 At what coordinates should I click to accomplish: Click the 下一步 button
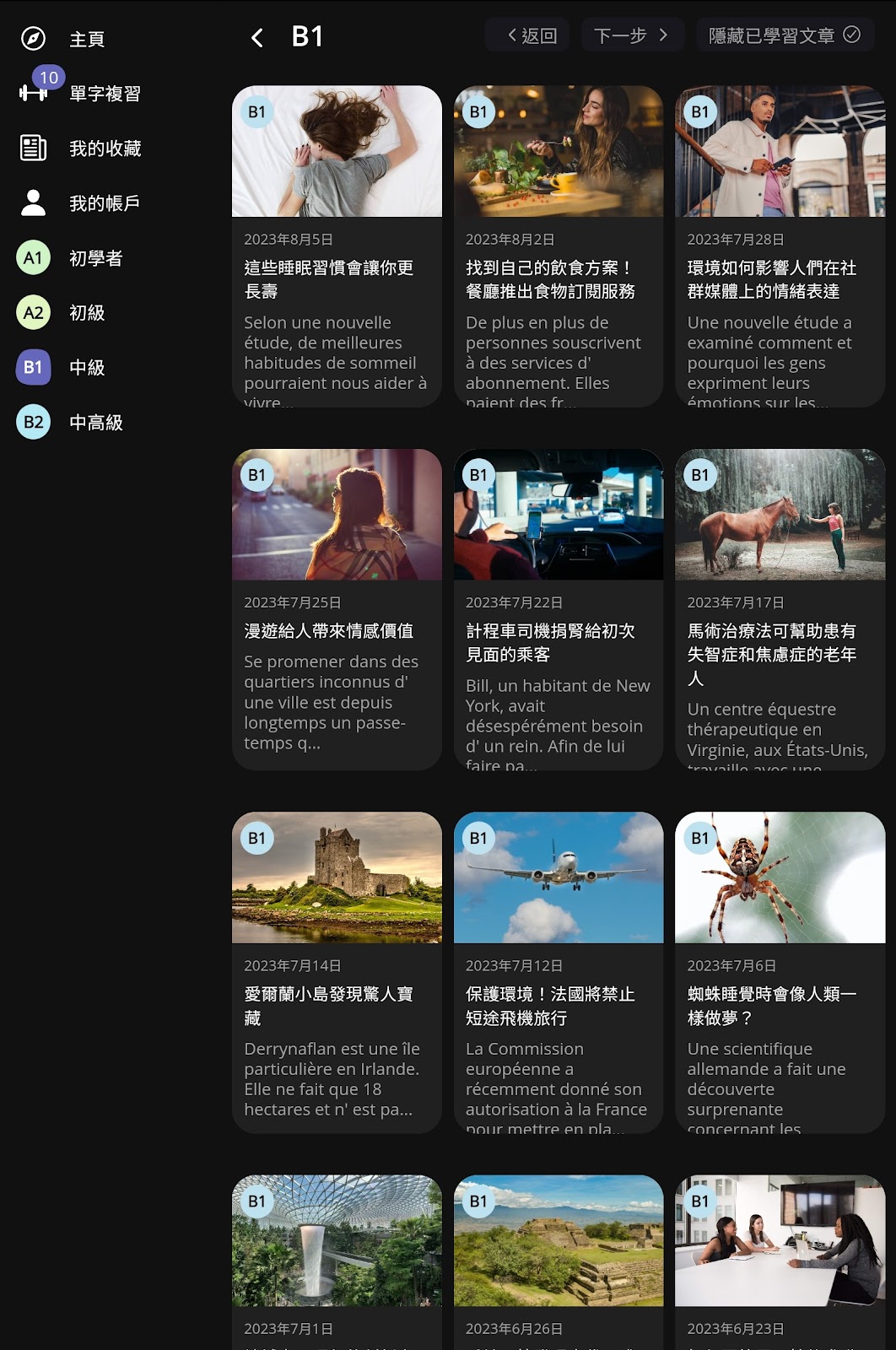[632, 35]
